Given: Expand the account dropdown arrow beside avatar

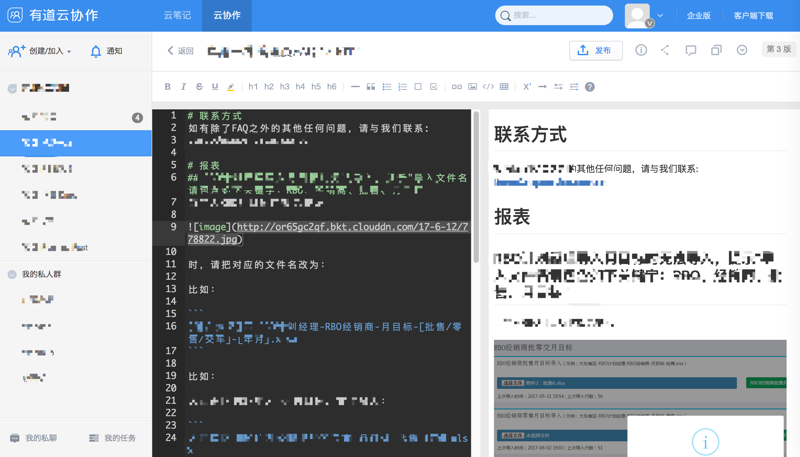Looking at the screenshot, I should pyautogui.click(x=660, y=15).
